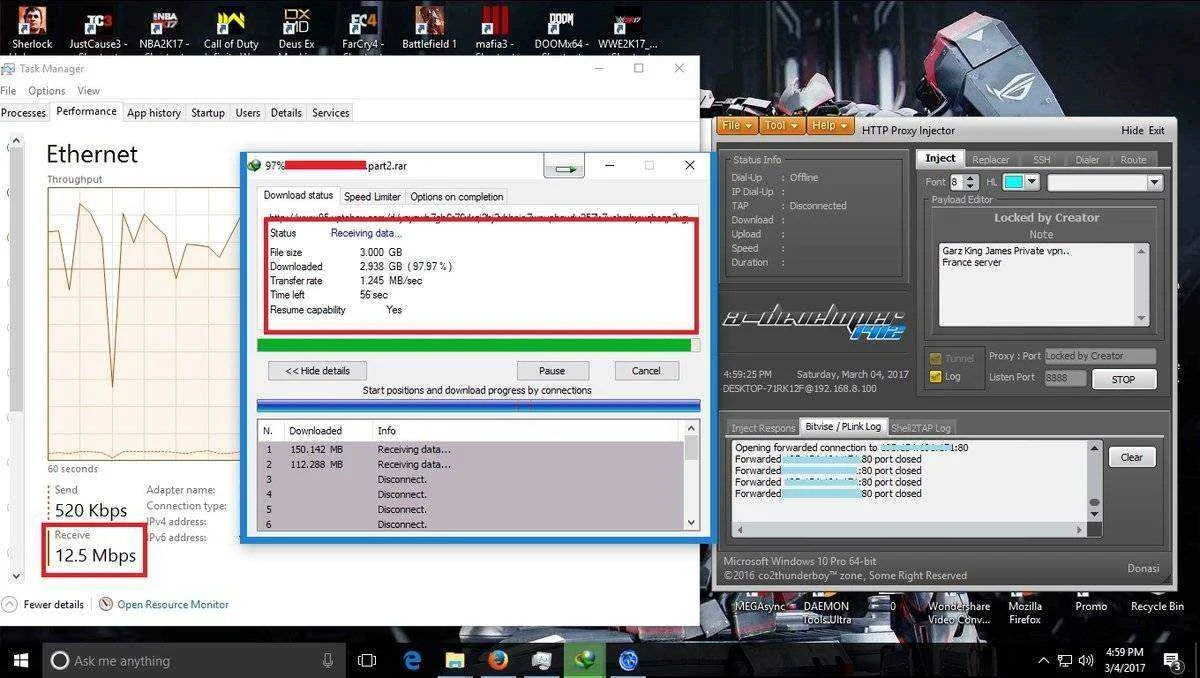Open HL highlight color dropdown arrow
This screenshot has height=678, width=1200.
[1032, 182]
